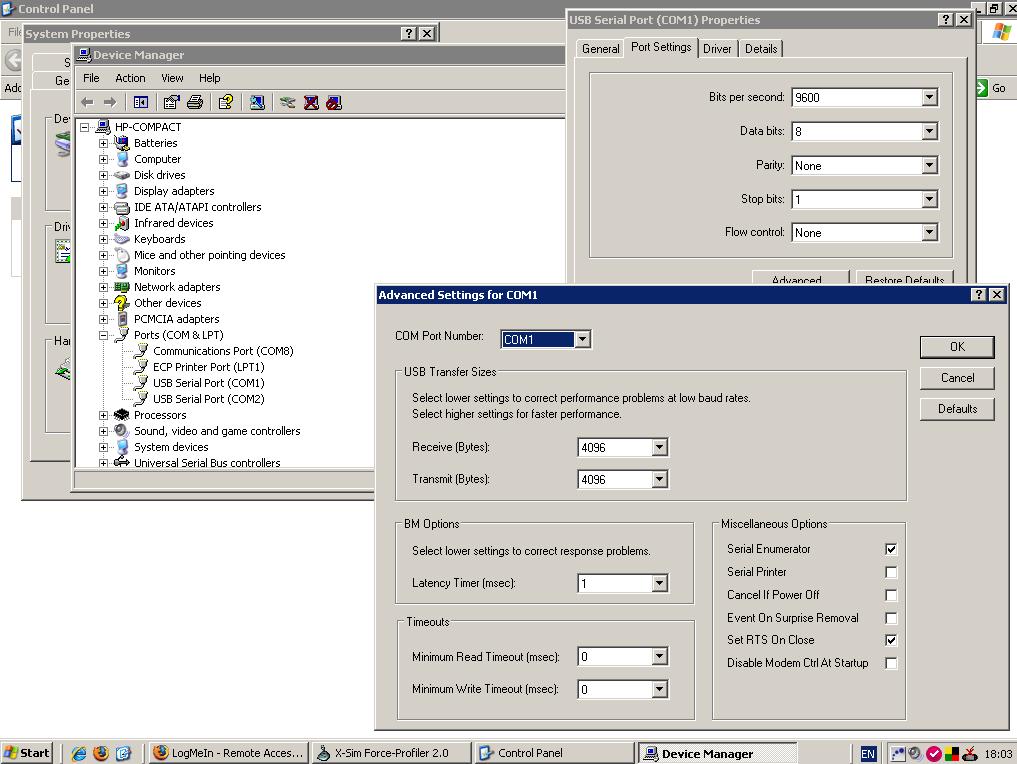
Task: Launch Firefox from Quick Launch
Action: [101, 753]
